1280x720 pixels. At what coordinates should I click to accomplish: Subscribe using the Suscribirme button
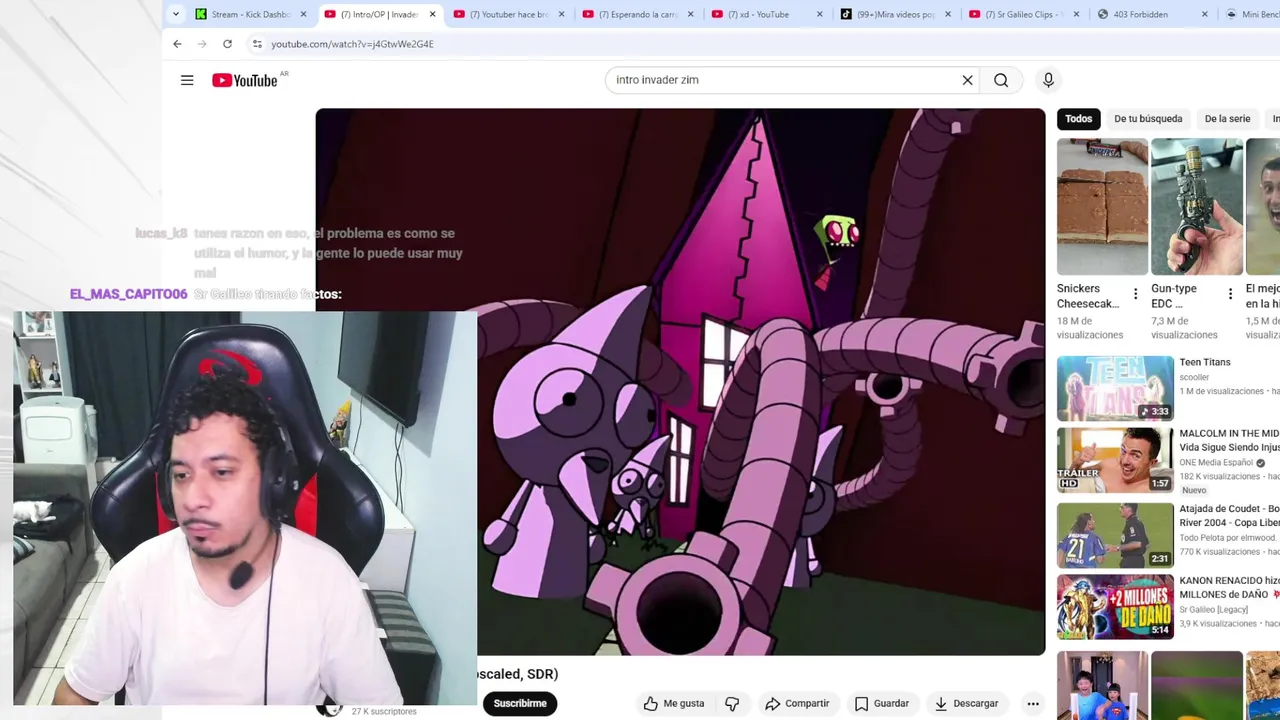520,703
